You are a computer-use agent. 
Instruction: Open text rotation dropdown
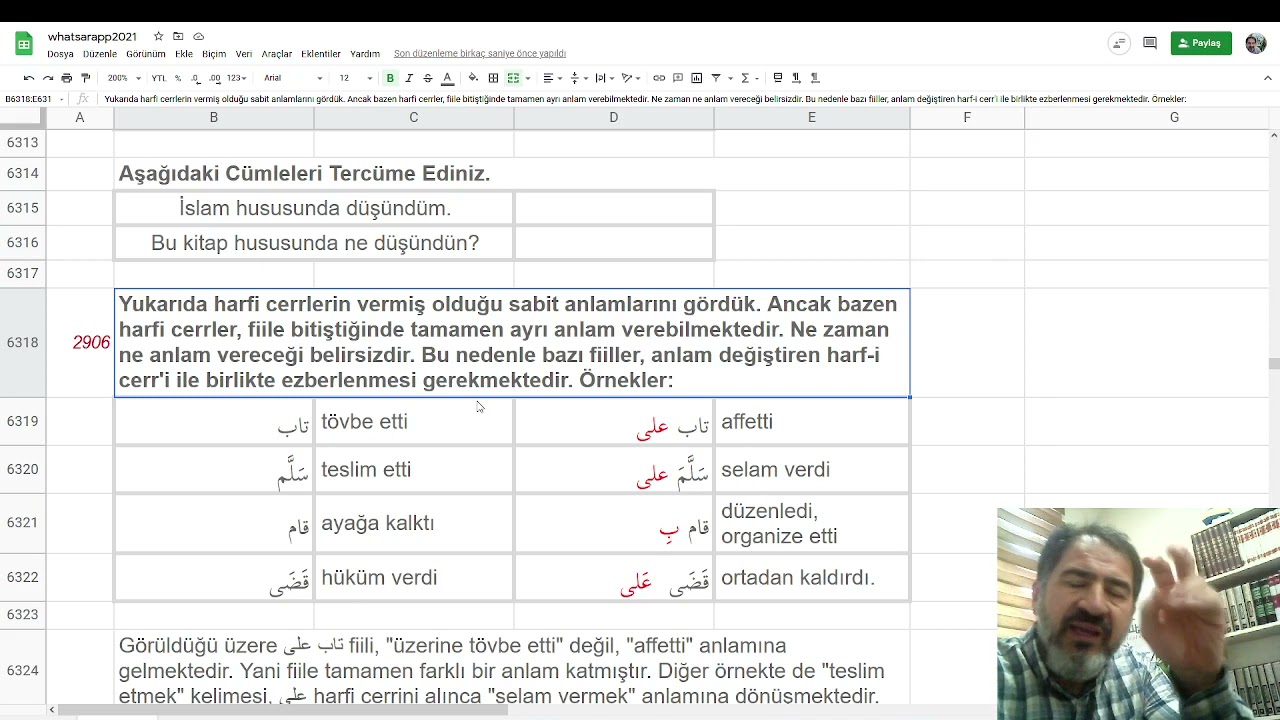[630, 78]
